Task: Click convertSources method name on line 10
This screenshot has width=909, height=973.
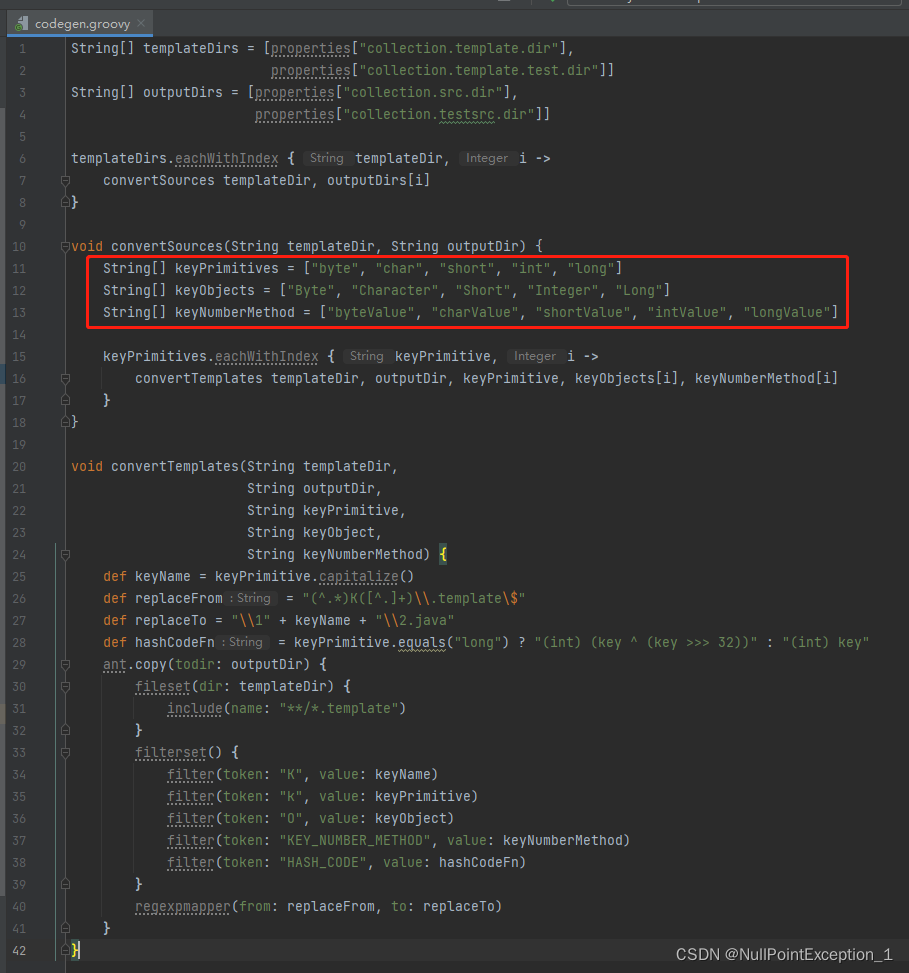Action: point(167,246)
